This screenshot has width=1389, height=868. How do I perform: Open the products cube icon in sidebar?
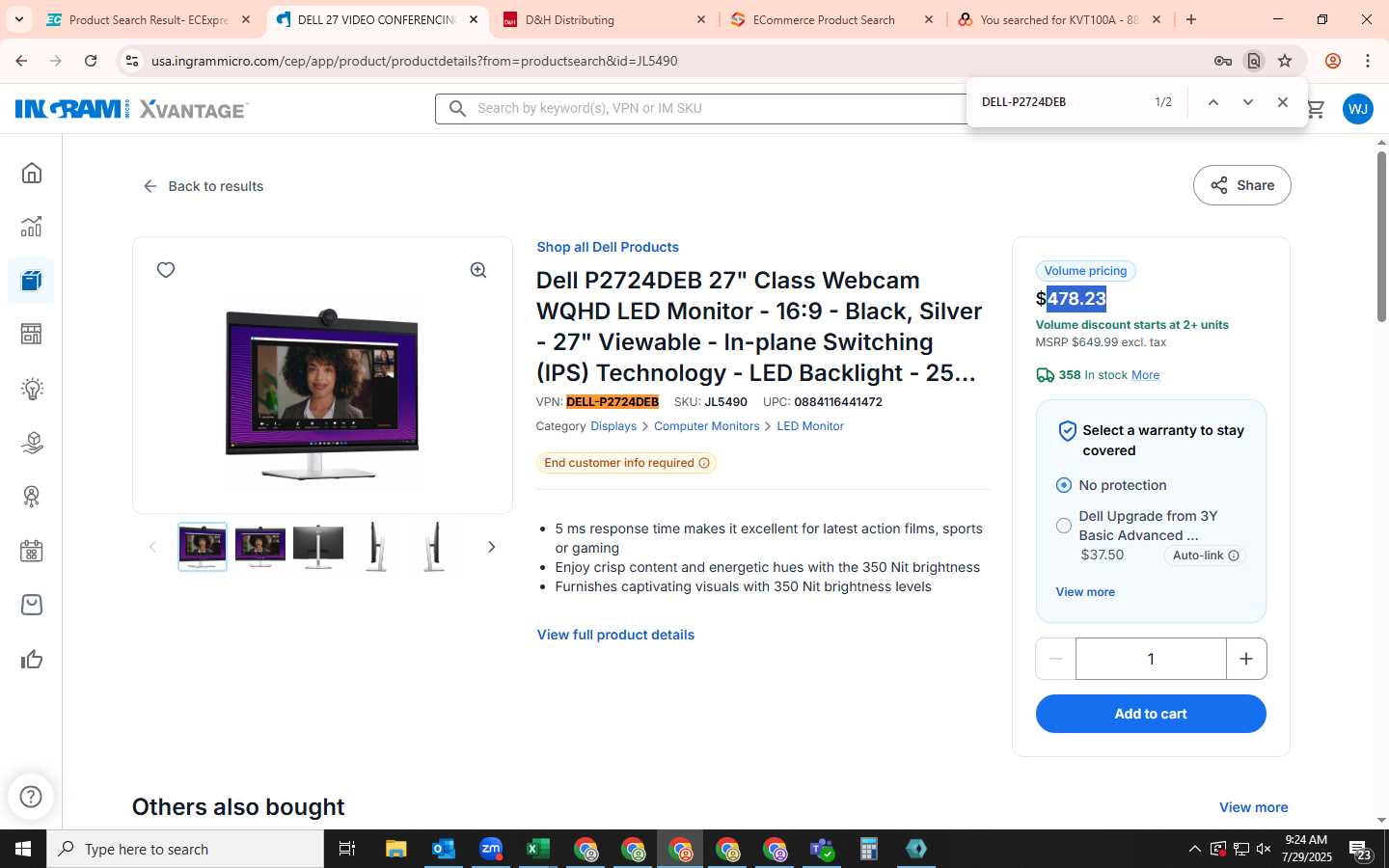[x=32, y=281]
